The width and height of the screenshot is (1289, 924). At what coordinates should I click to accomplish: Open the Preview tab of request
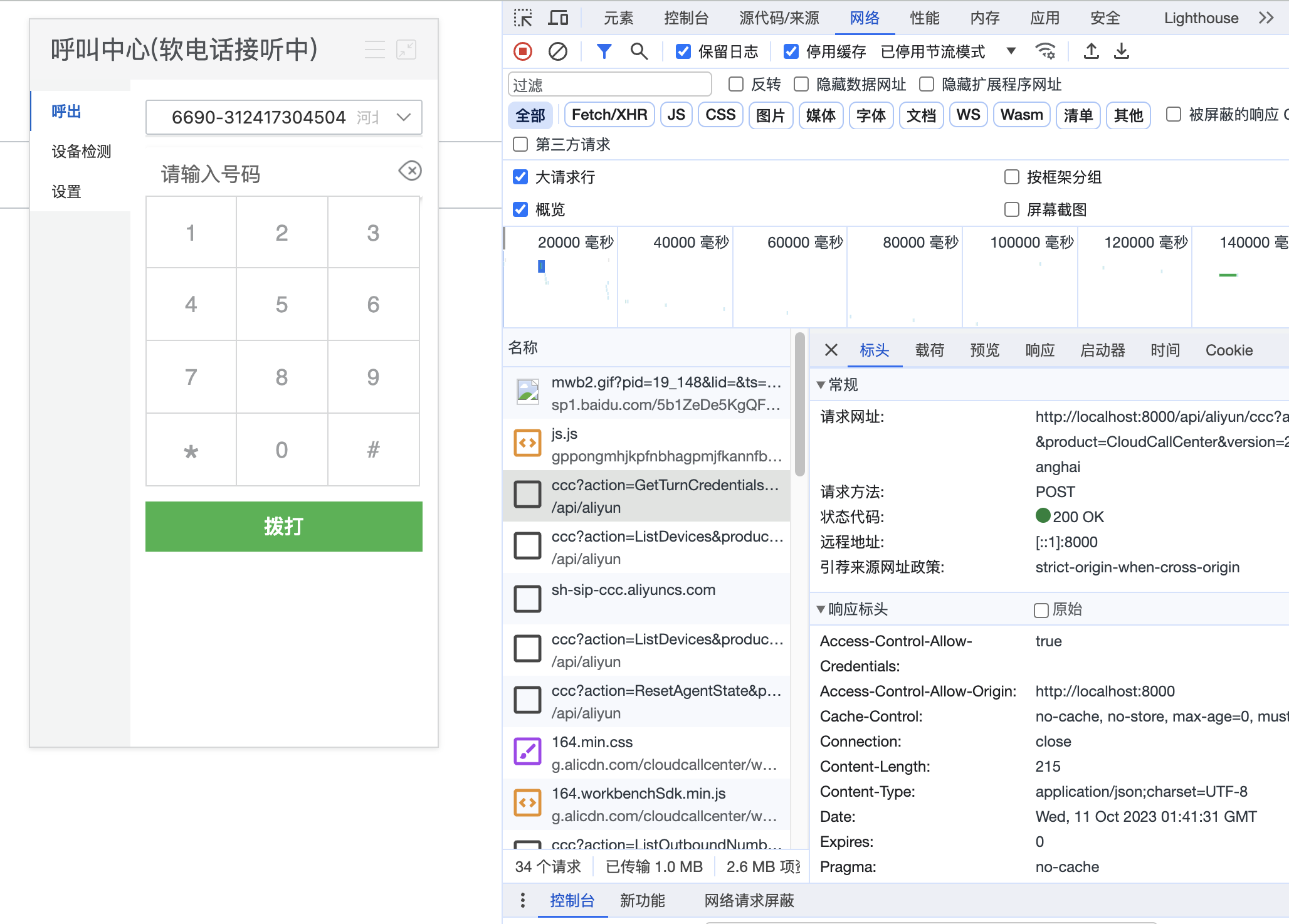[x=985, y=350]
